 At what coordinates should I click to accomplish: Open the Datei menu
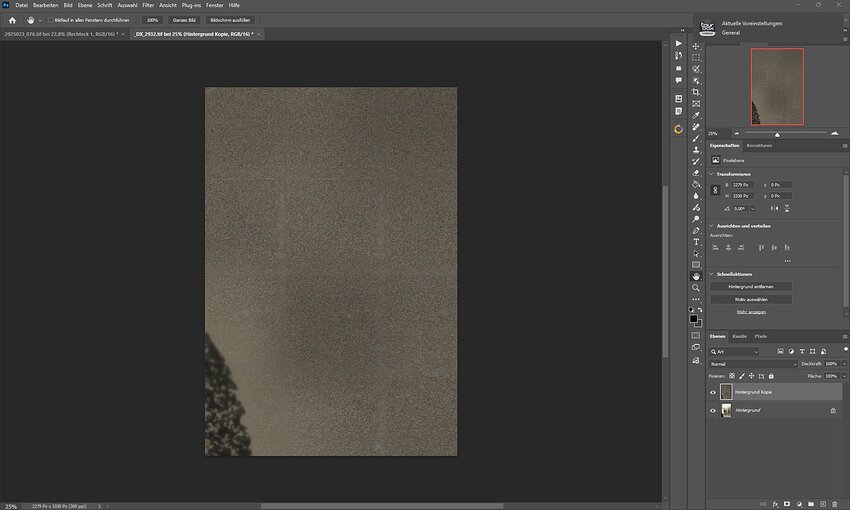(x=21, y=5)
